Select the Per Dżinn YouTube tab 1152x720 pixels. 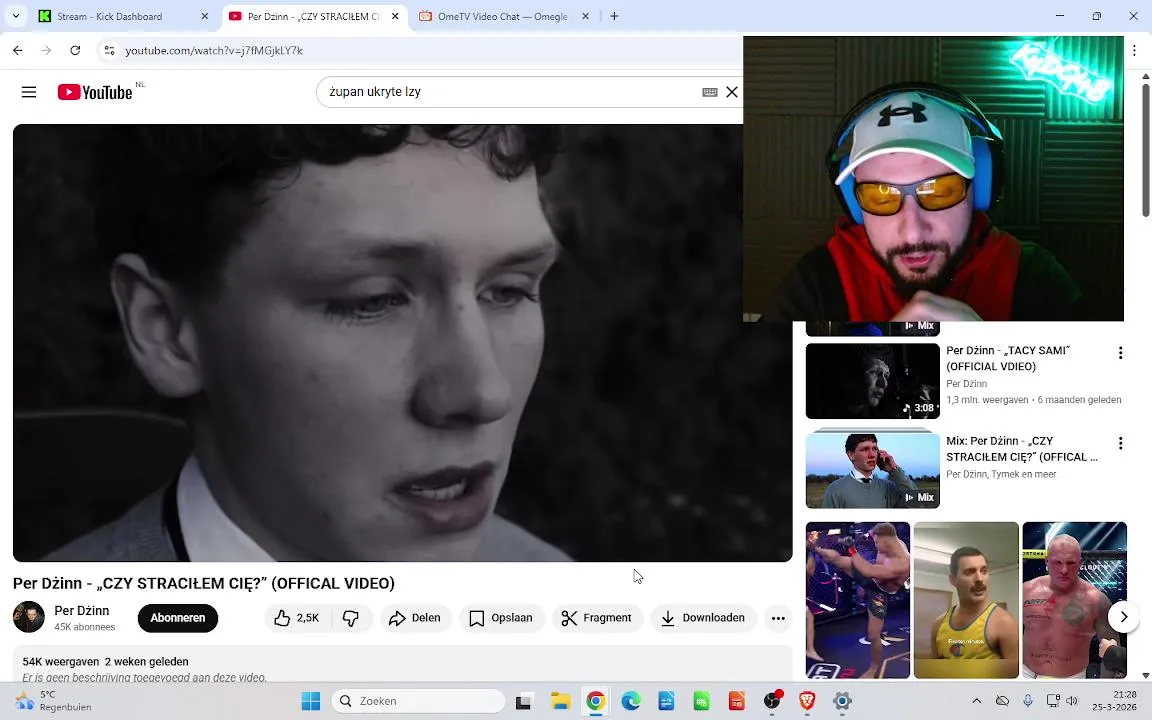[314, 16]
